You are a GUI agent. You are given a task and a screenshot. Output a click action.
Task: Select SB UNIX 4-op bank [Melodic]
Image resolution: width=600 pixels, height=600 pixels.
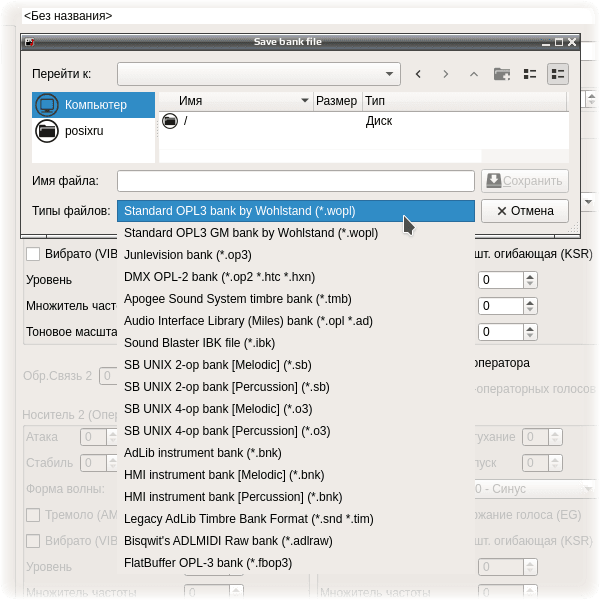296,409
